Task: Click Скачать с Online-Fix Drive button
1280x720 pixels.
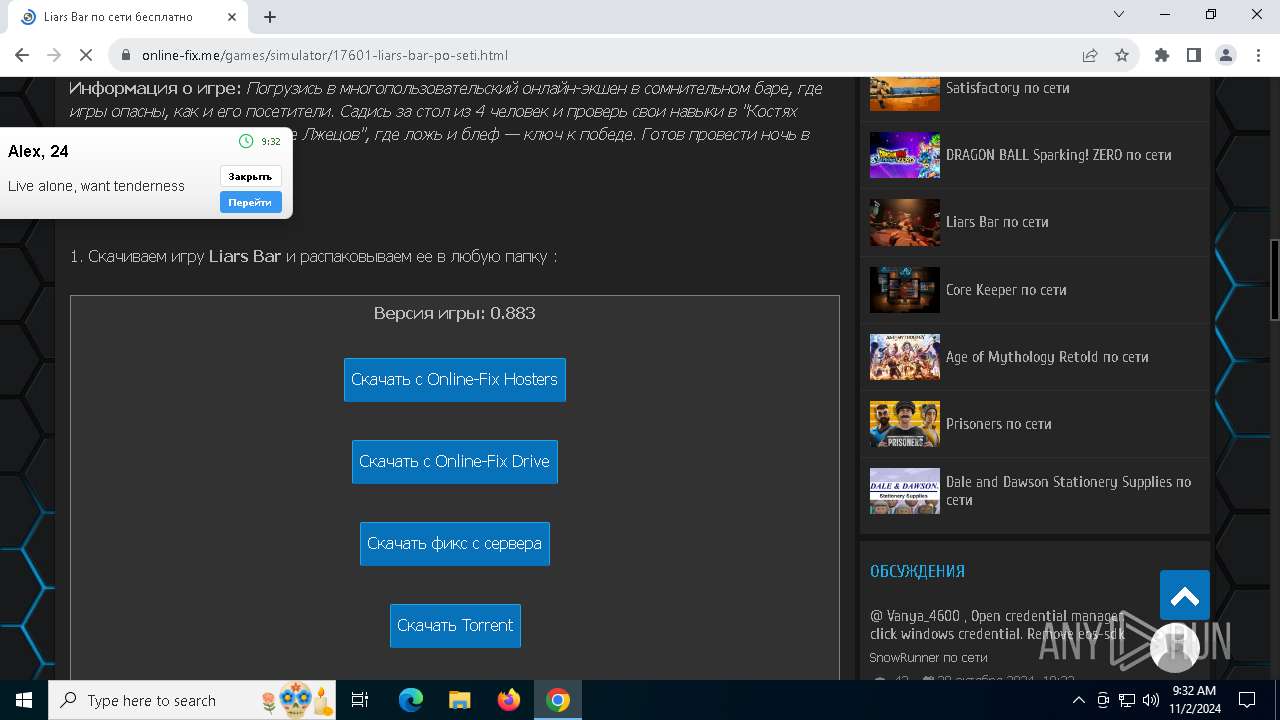Action: 455,462
